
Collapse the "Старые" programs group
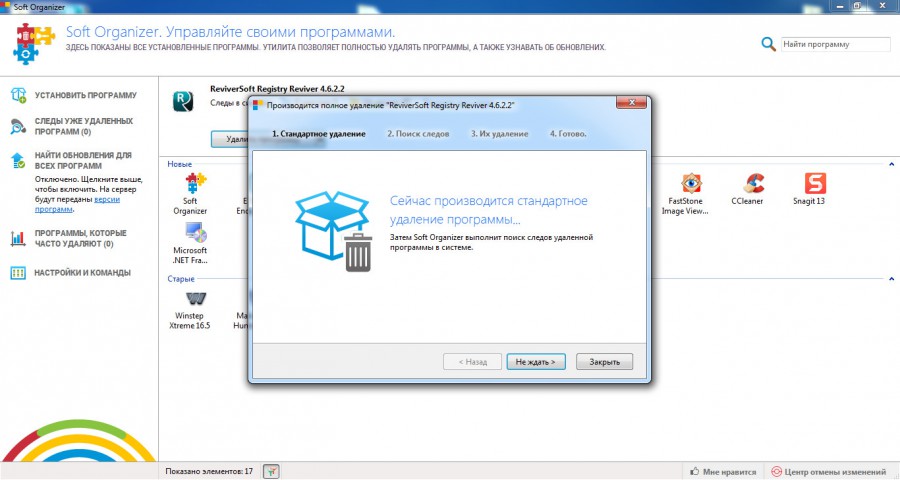891,280
